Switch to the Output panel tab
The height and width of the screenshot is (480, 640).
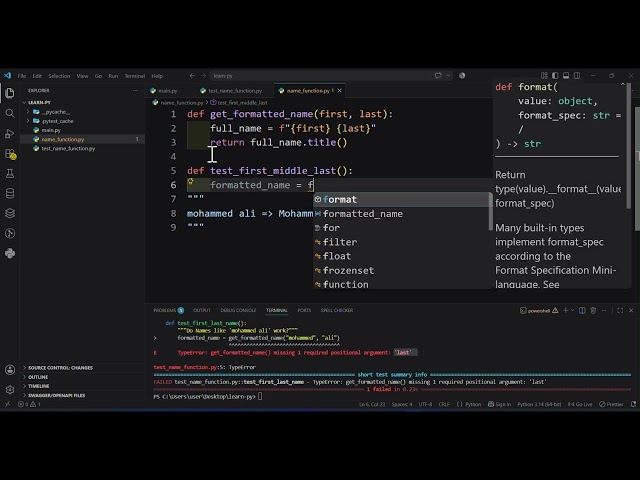(202, 311)
